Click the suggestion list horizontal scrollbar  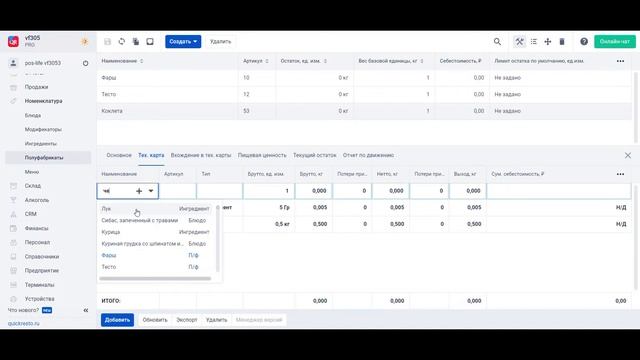point(155,279)
